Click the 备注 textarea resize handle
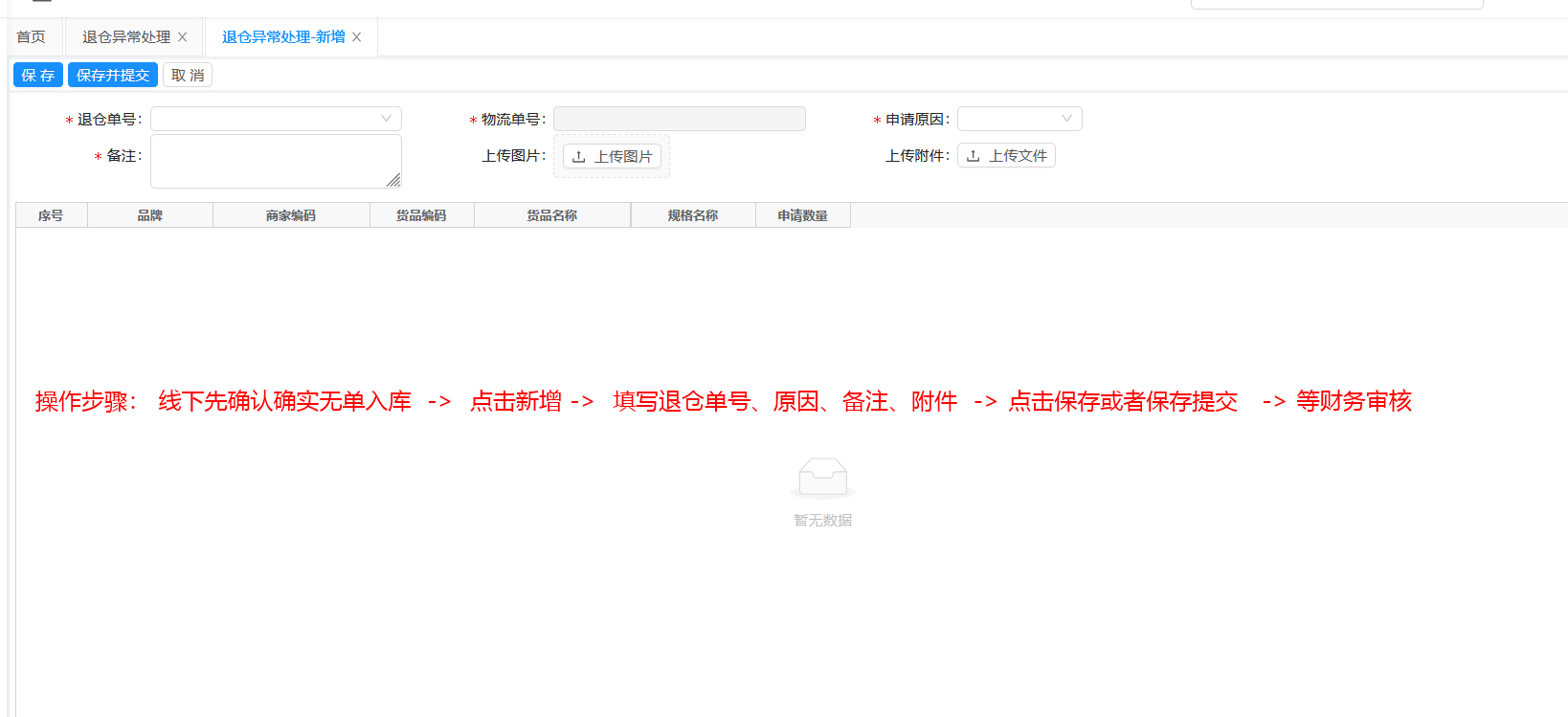Viewport: 1568px width, 717px height. [393, 180]
